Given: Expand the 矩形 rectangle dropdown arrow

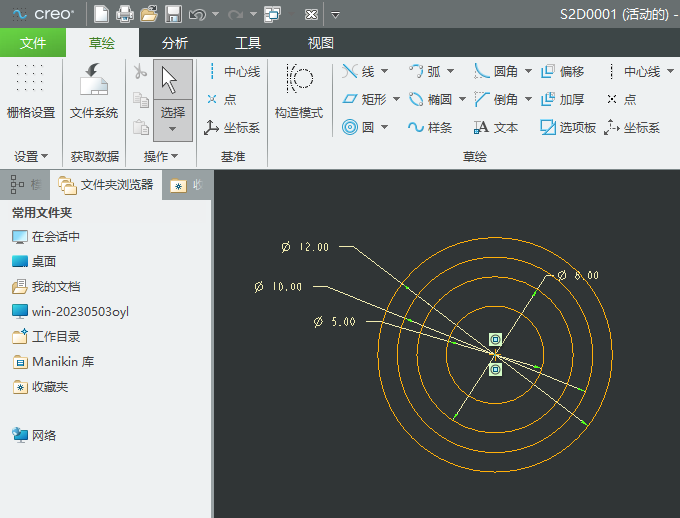Looking at the screenshot, I should 396,100.
